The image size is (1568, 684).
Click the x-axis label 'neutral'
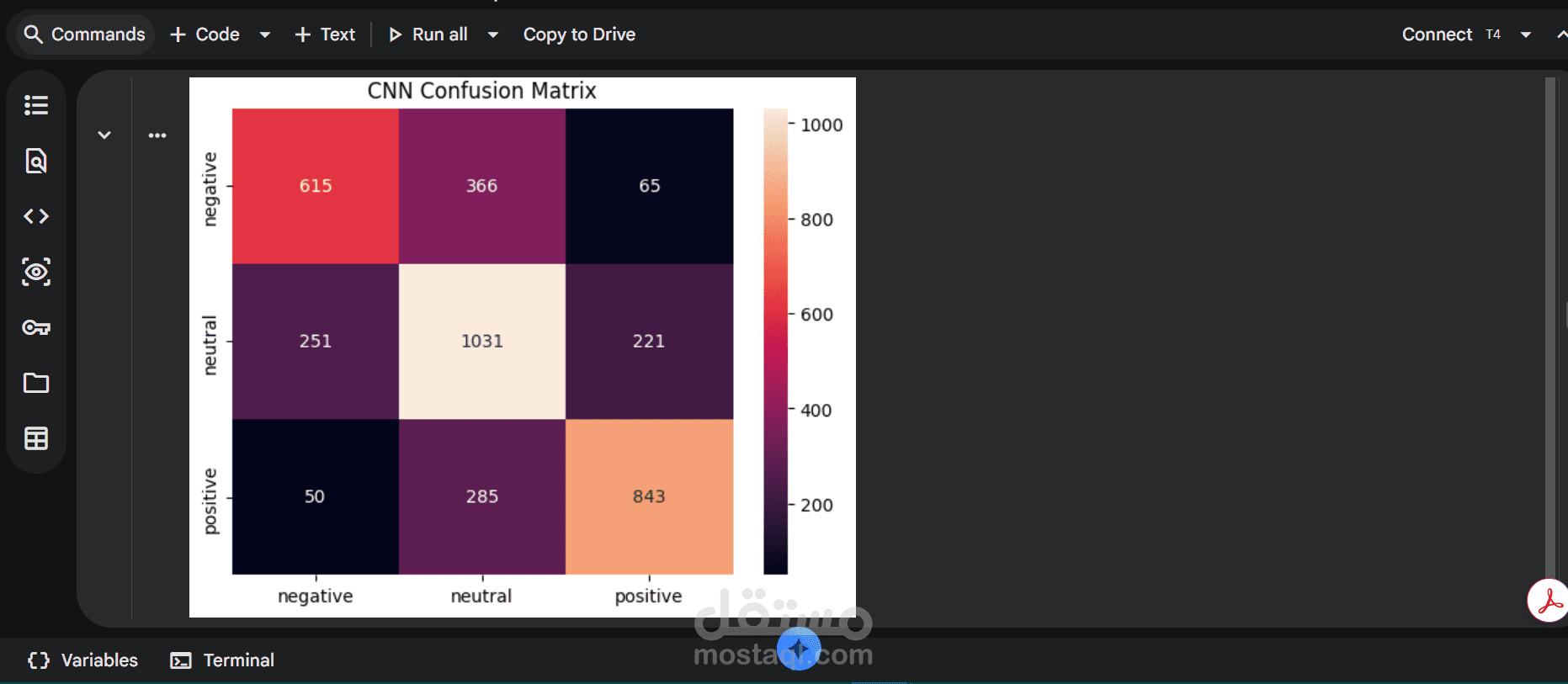(x=481, y=596)
